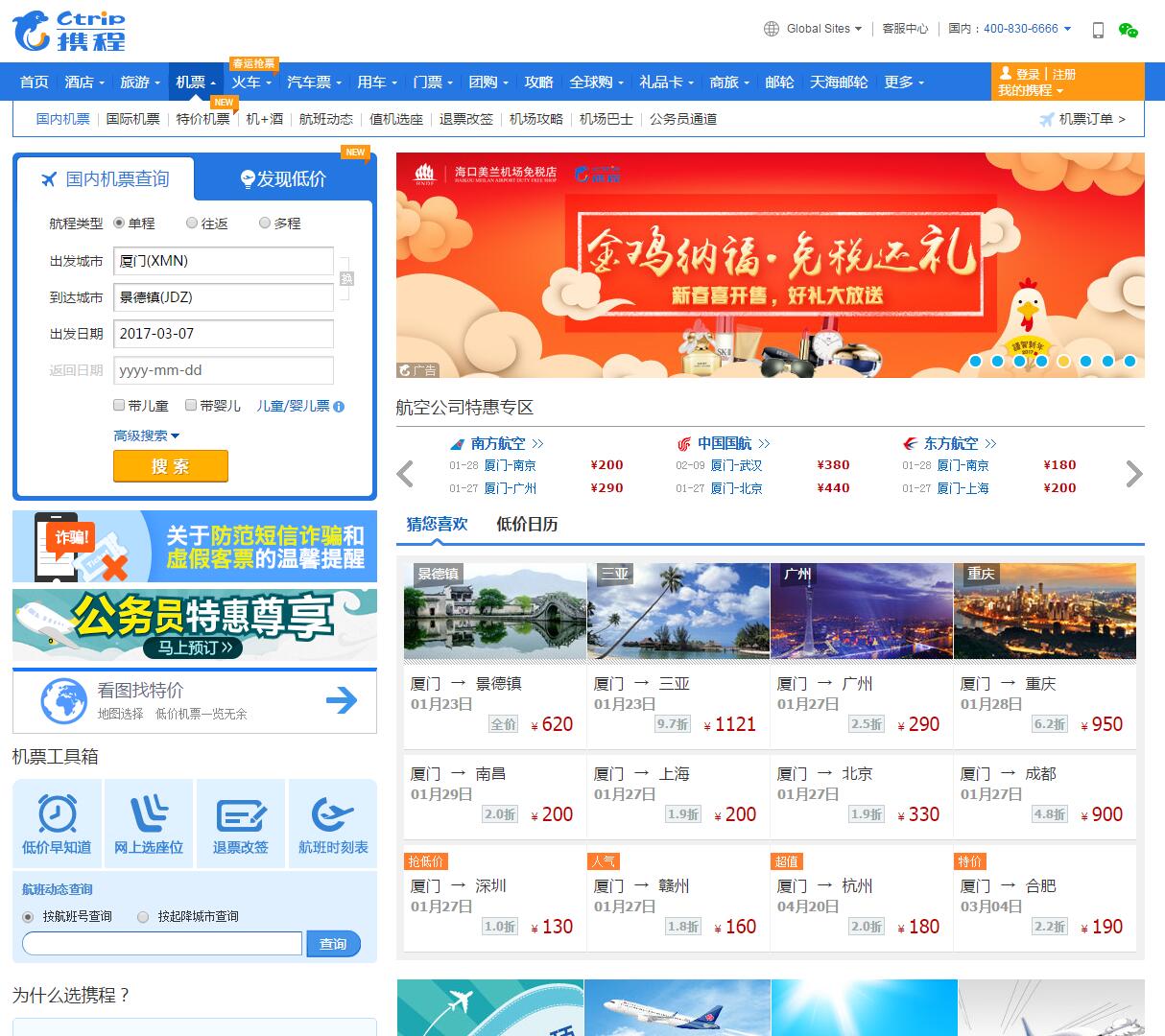This screenshot has height=1036, width=1165.
Task: Select 往返 round-trip type
Action: click(192, 223)
